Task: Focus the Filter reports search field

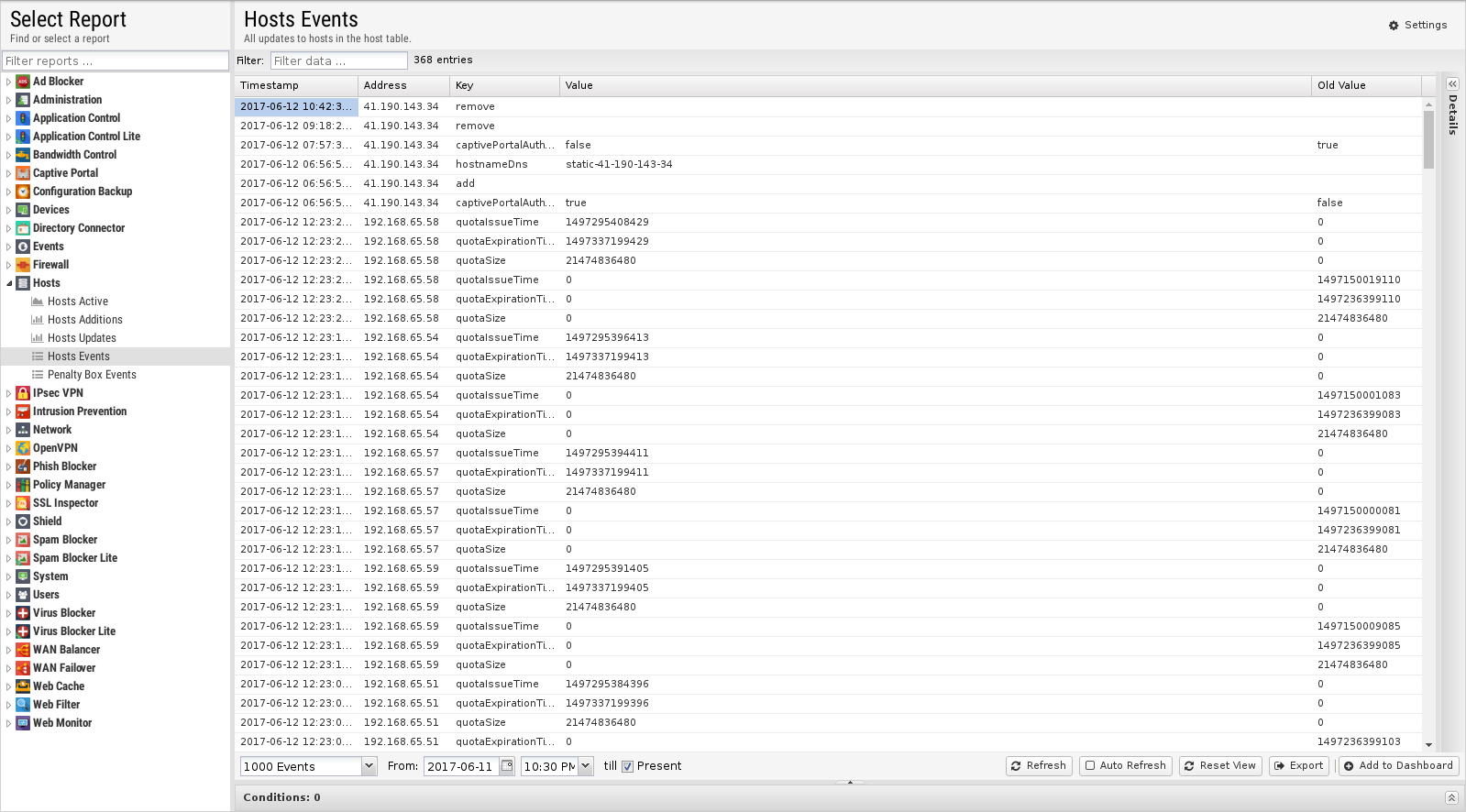Action: tap(116, 60)
